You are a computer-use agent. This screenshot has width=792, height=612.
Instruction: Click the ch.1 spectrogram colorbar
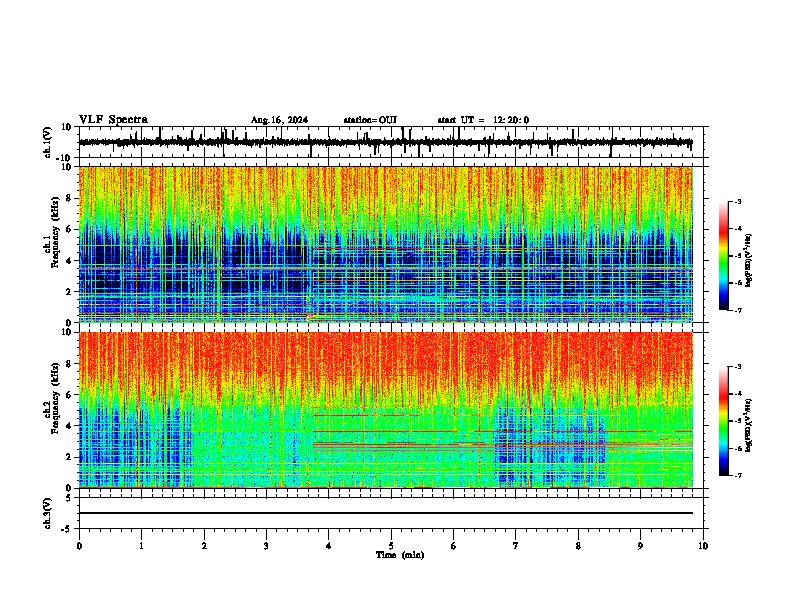724,256
